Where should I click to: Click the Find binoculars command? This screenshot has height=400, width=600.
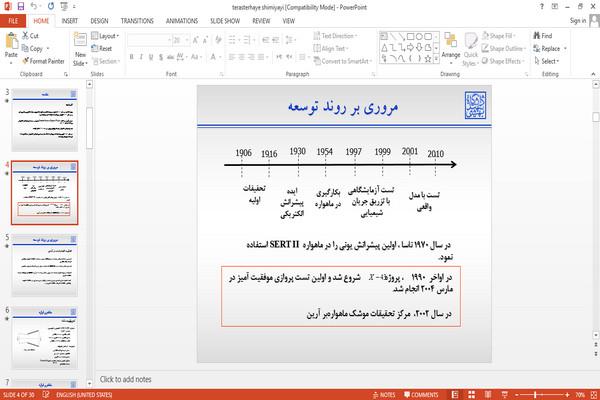[543, 36]
